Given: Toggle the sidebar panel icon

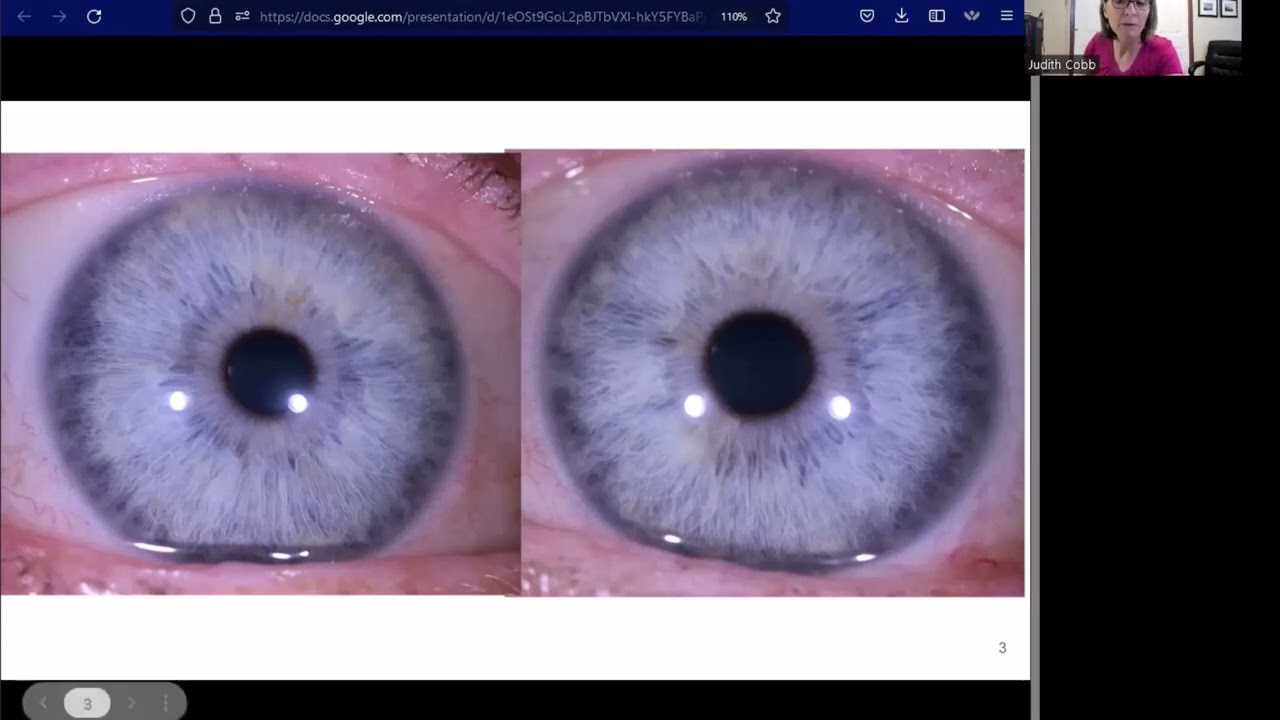Looking at the screenshot, I should click(937, 16).
